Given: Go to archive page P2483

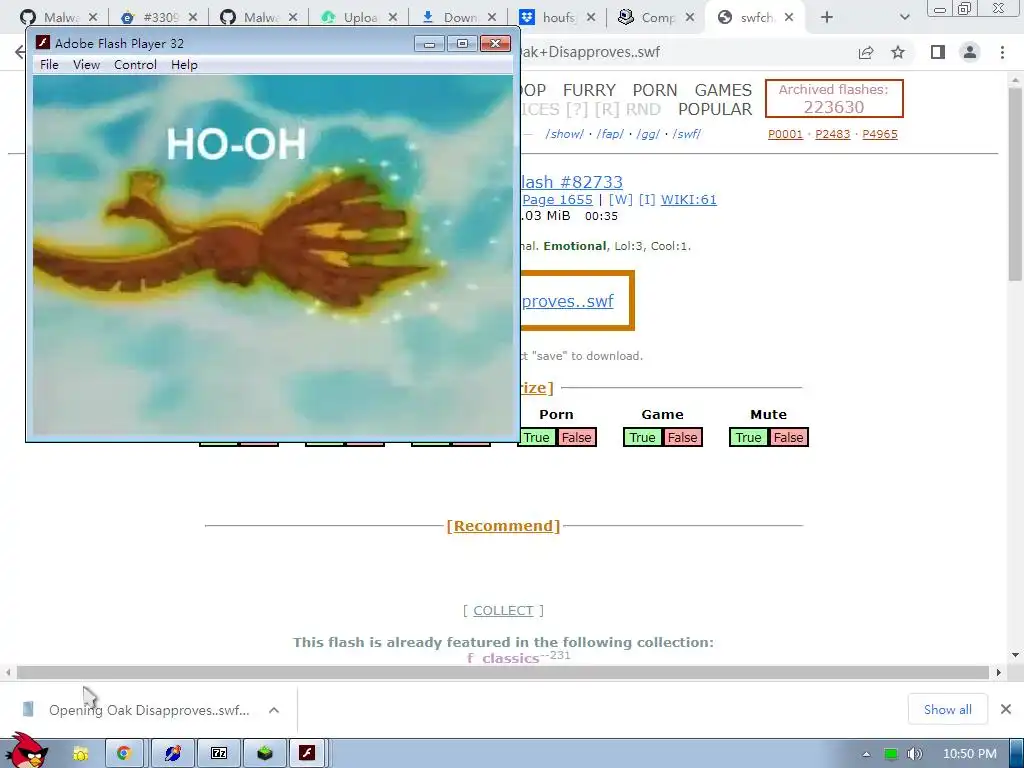Looking at the screenshot, I should (833, 134).
